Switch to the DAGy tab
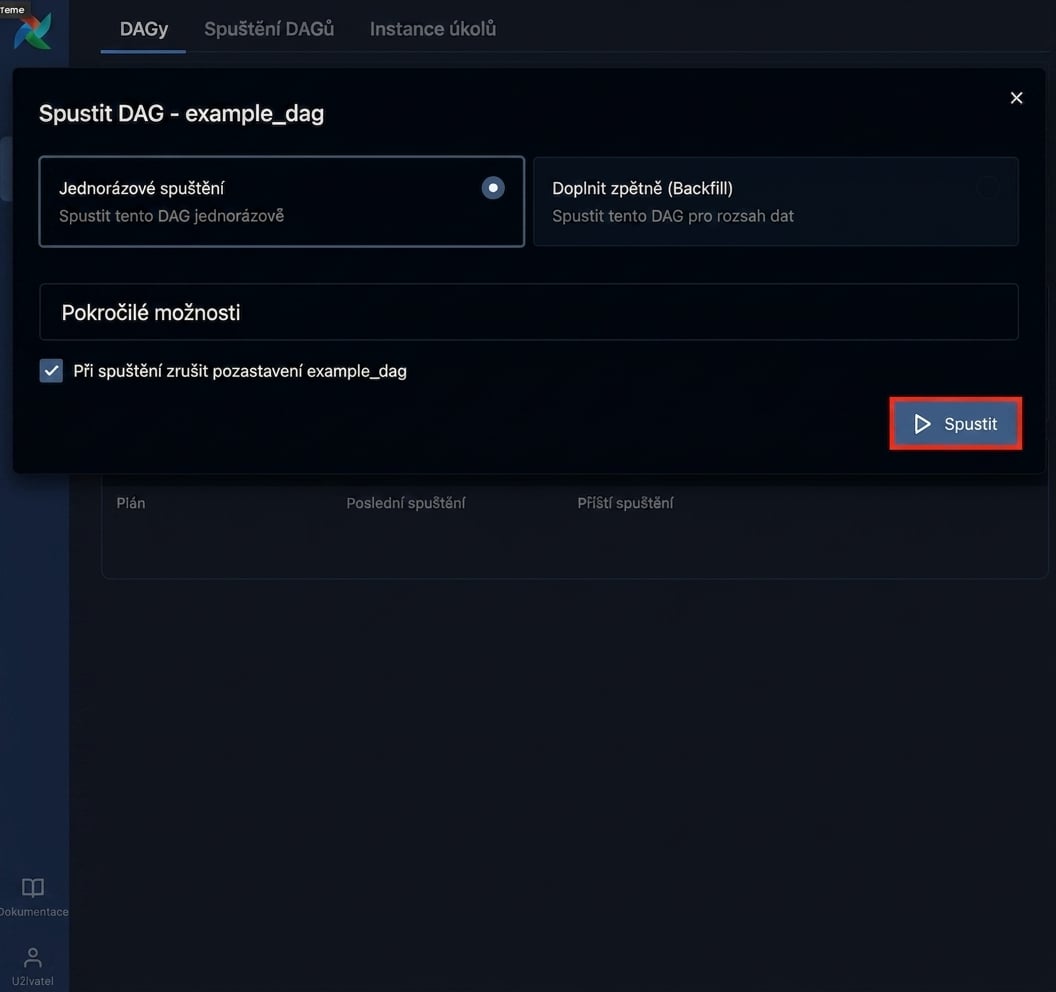1056x992 pixels. [x=143, y=29]
